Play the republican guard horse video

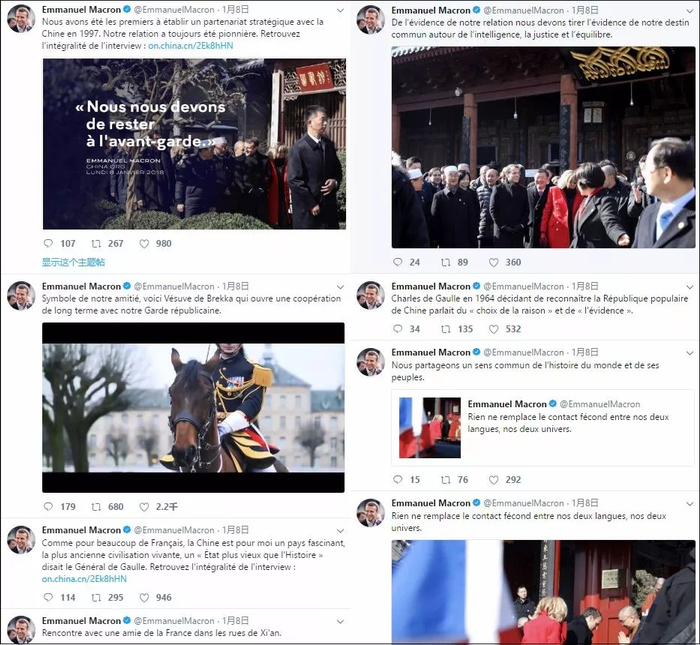pyautogui.click(x=193, y=408)
